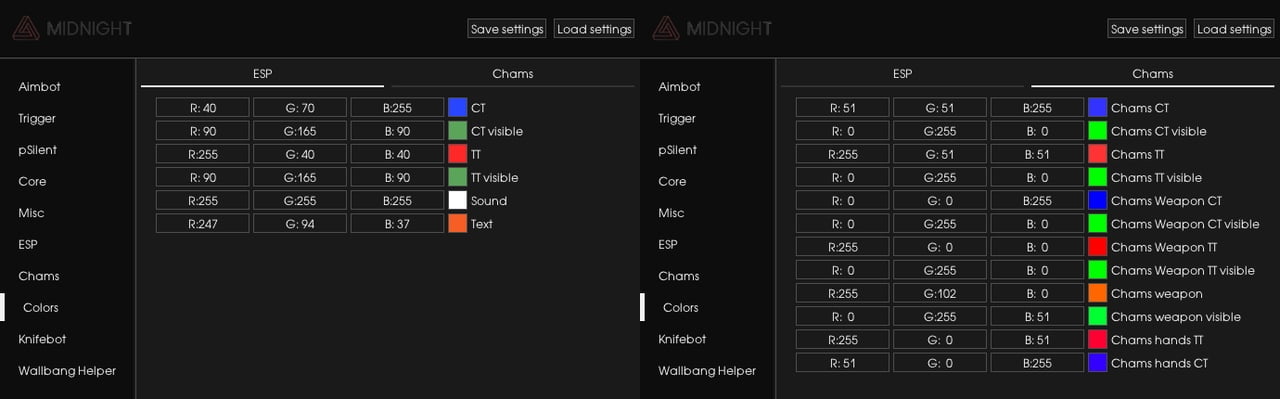Click Save settings in the ESP colors window
Image resolution: width=1280 pixels, height=399 pixels.
pyautogui.click(x=507, y=29)
